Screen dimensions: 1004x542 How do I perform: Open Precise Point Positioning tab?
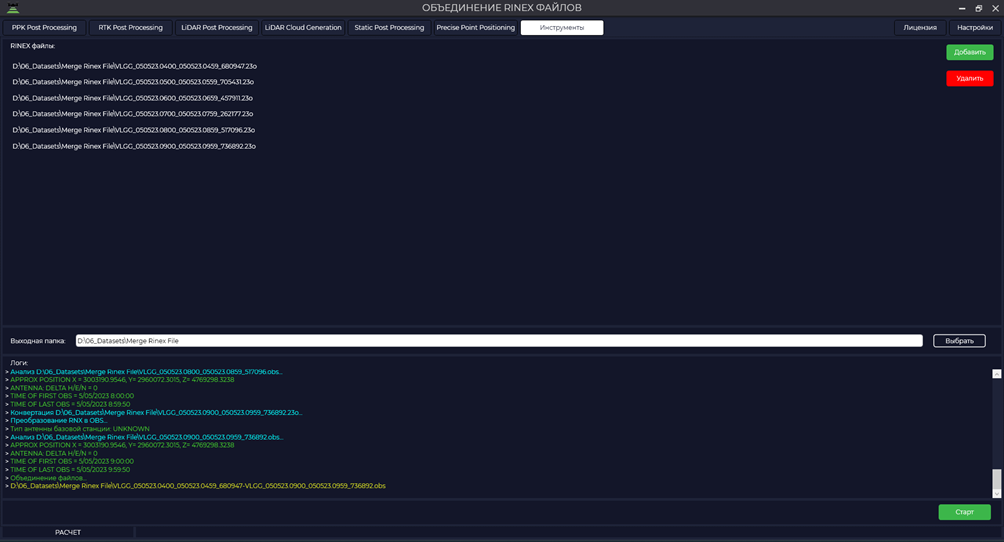click(x=476, y=28)
